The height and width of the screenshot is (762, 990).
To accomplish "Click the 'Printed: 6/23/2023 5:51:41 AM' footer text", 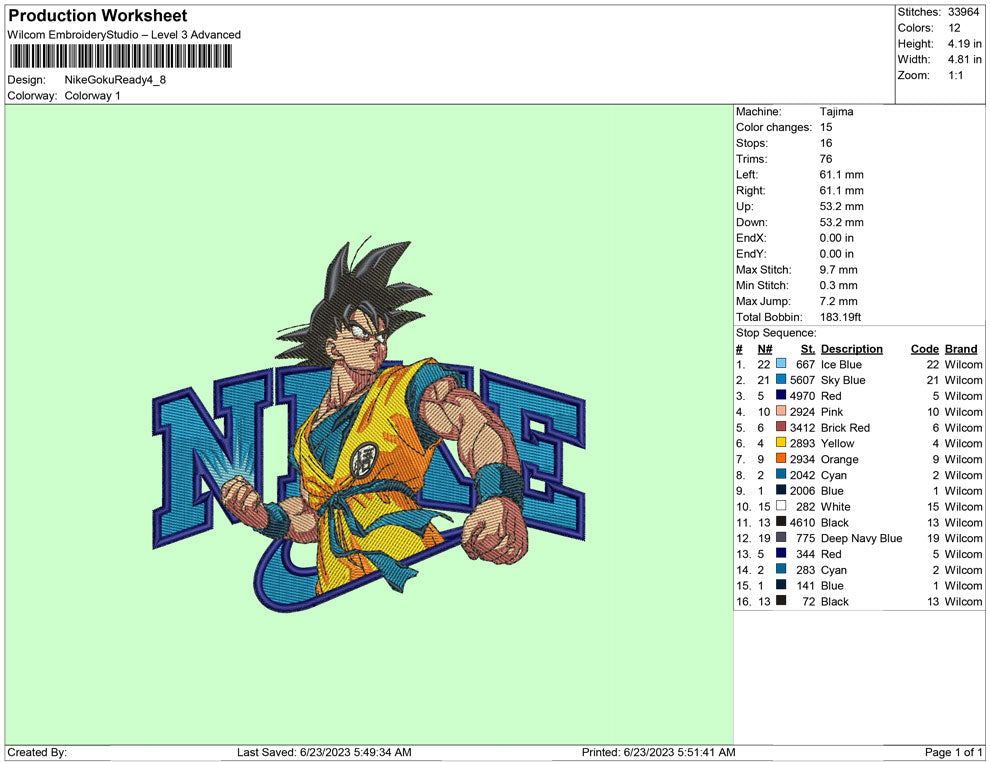I will coord(659,752).
